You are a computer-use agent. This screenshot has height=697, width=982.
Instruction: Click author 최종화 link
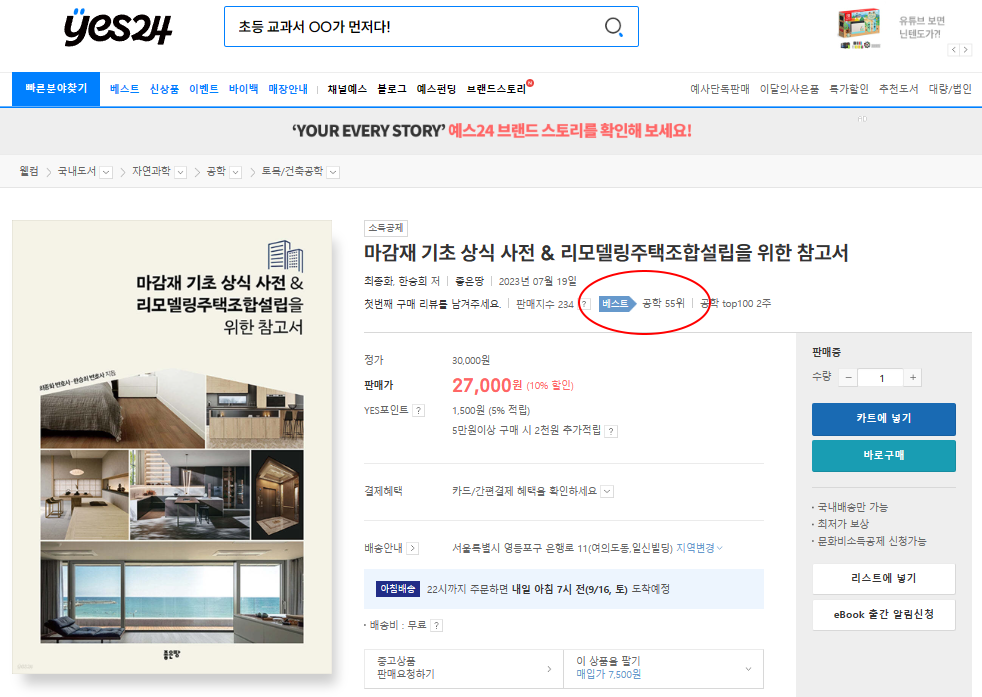coord(378,281)
